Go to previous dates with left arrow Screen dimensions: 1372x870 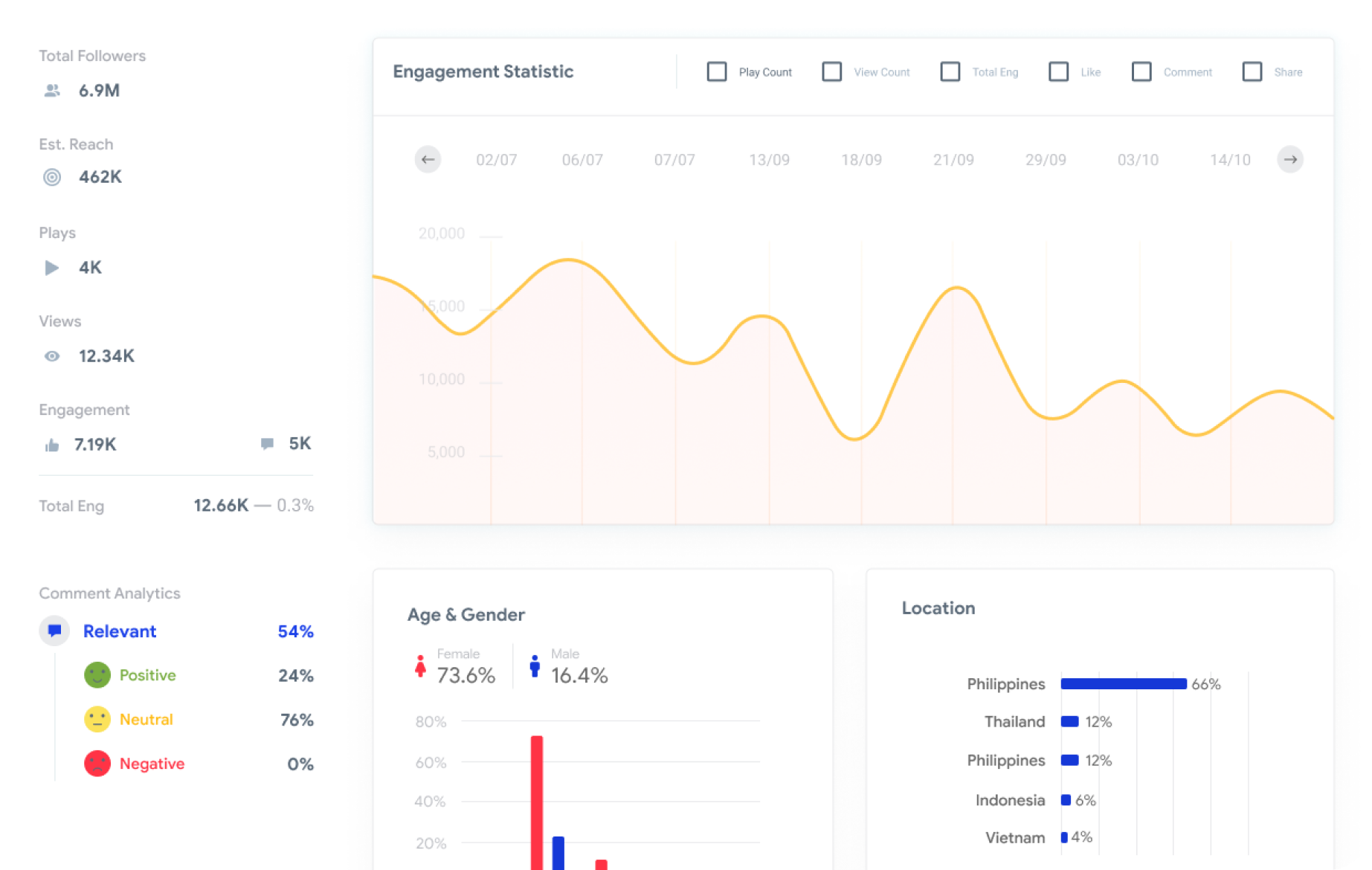(x=428, y=160)
